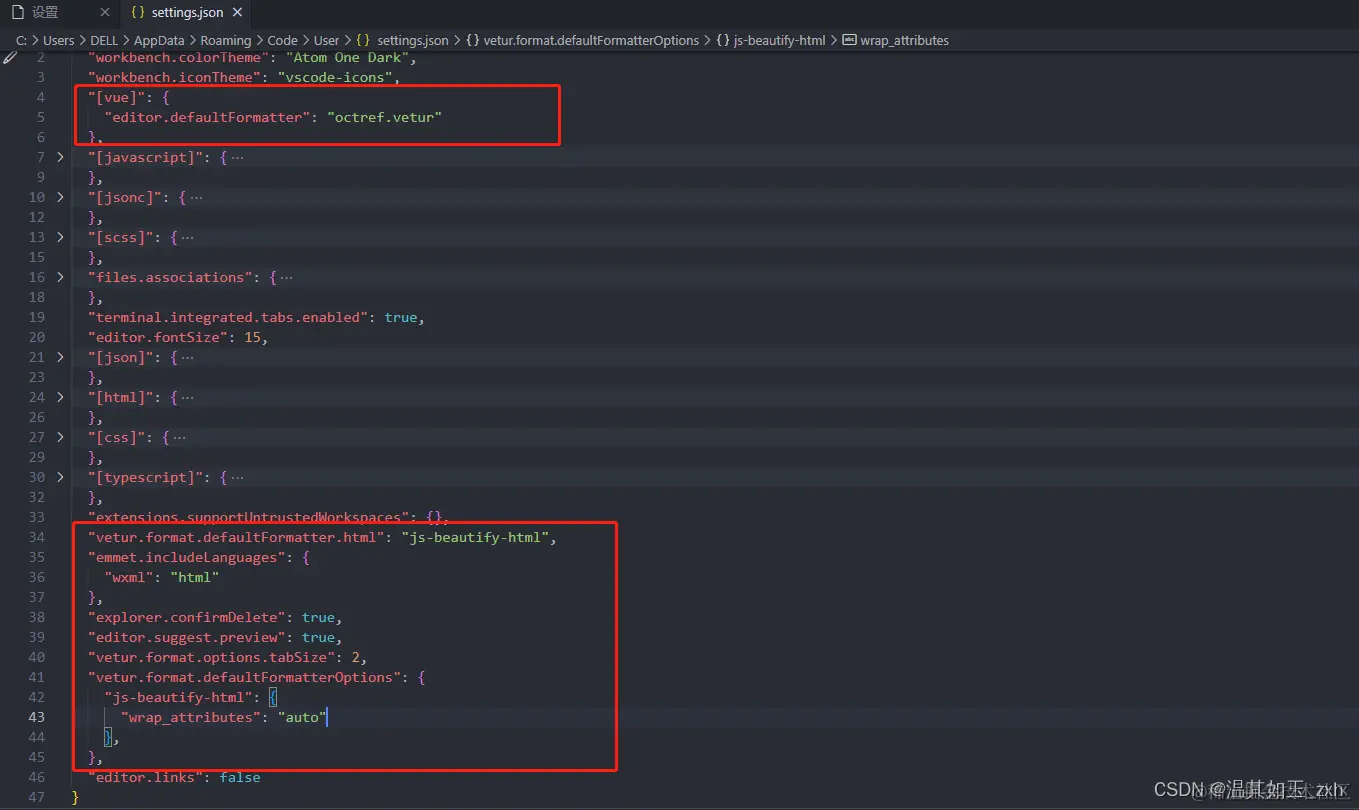Click the "wxml" key
This screenshot has width=1359, height=810.
click(x=129, y=577)
